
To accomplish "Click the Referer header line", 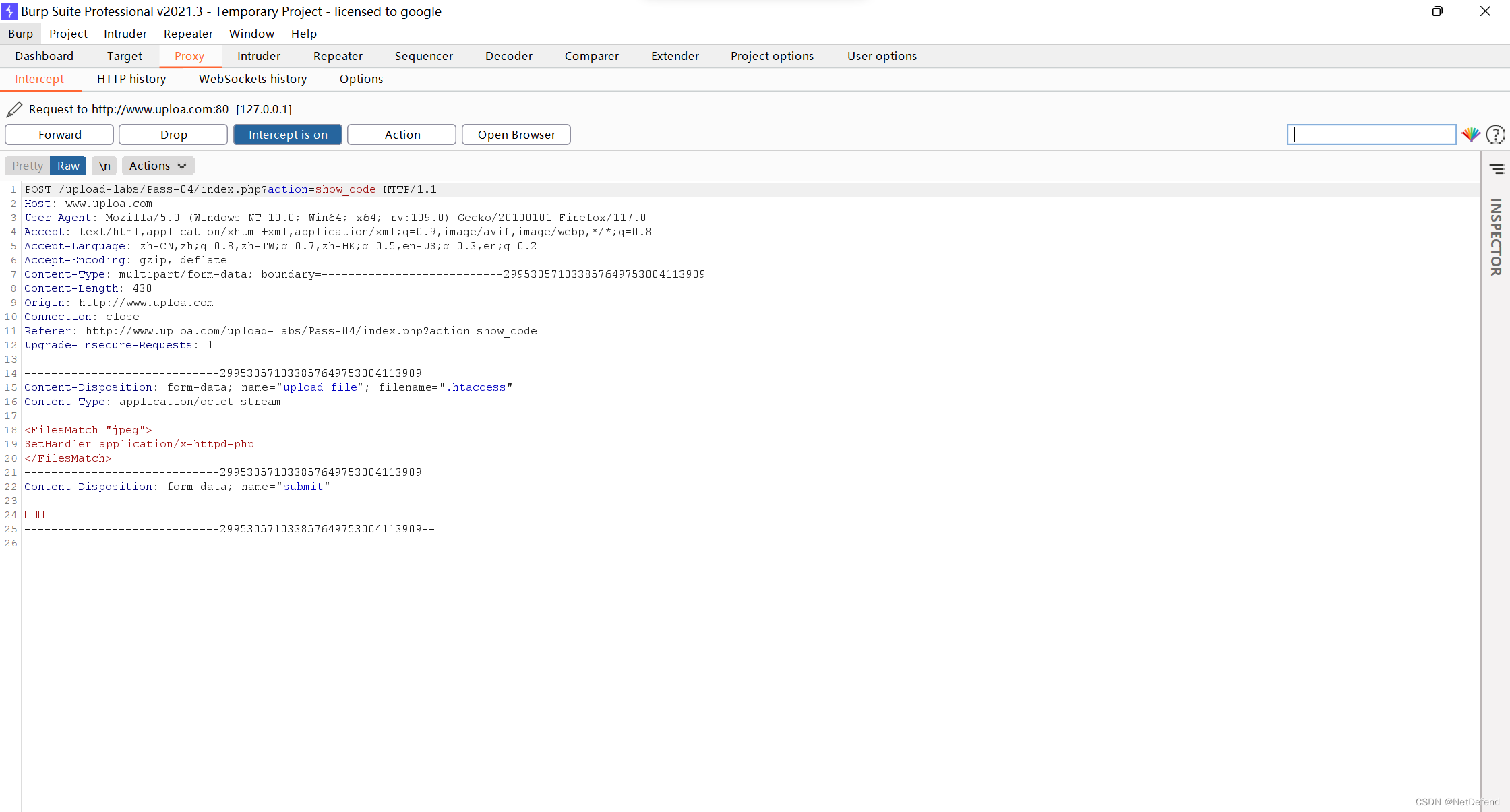I will 280,331.
